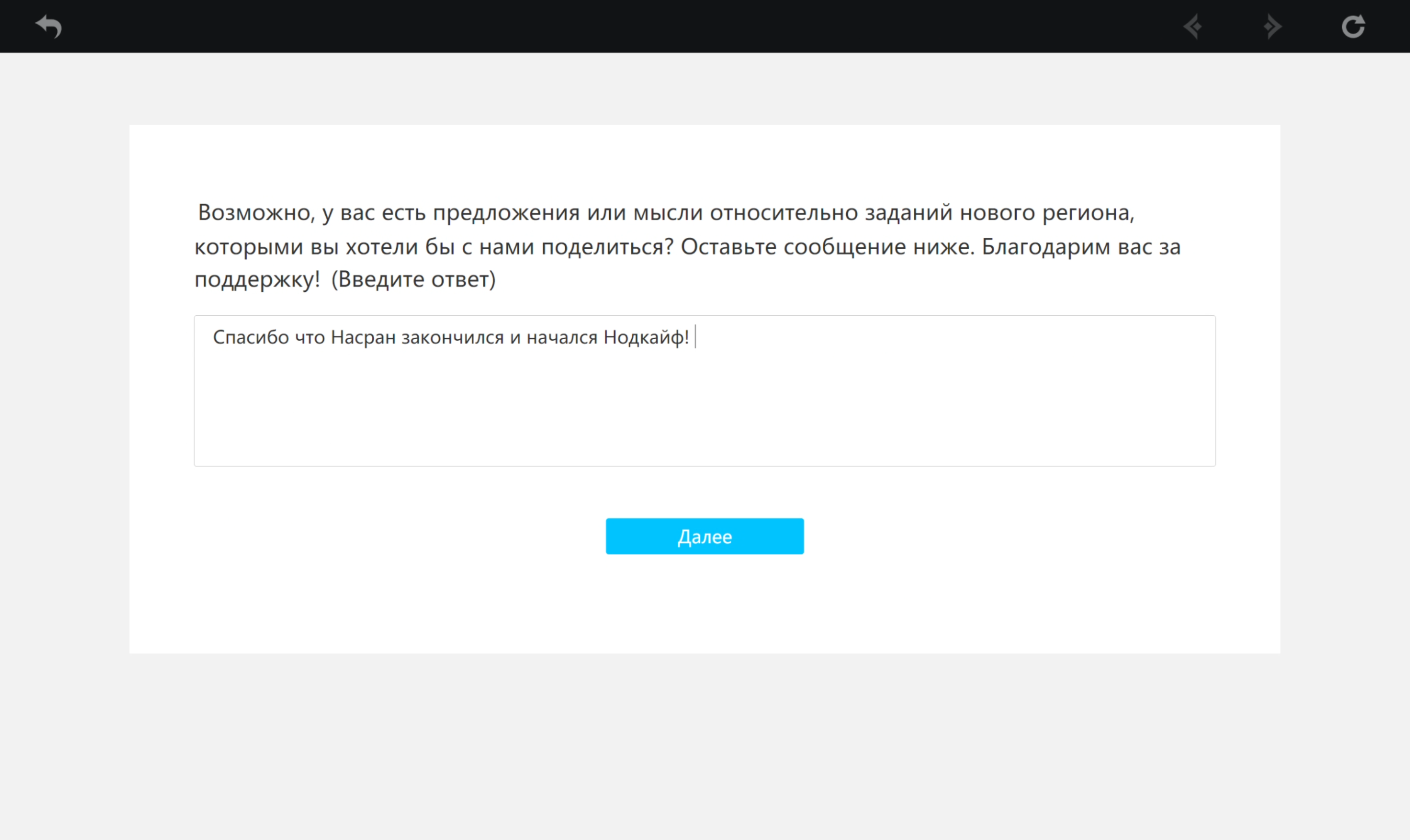
Task: Go forward with the right diamond arrow
Action: [1272, 26]
